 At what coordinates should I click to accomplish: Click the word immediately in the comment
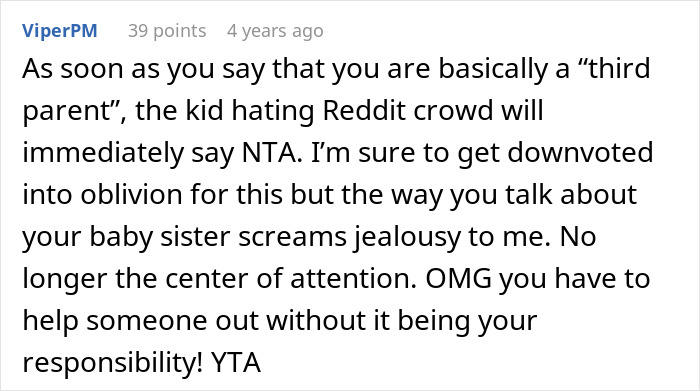[x=103, y=153]
